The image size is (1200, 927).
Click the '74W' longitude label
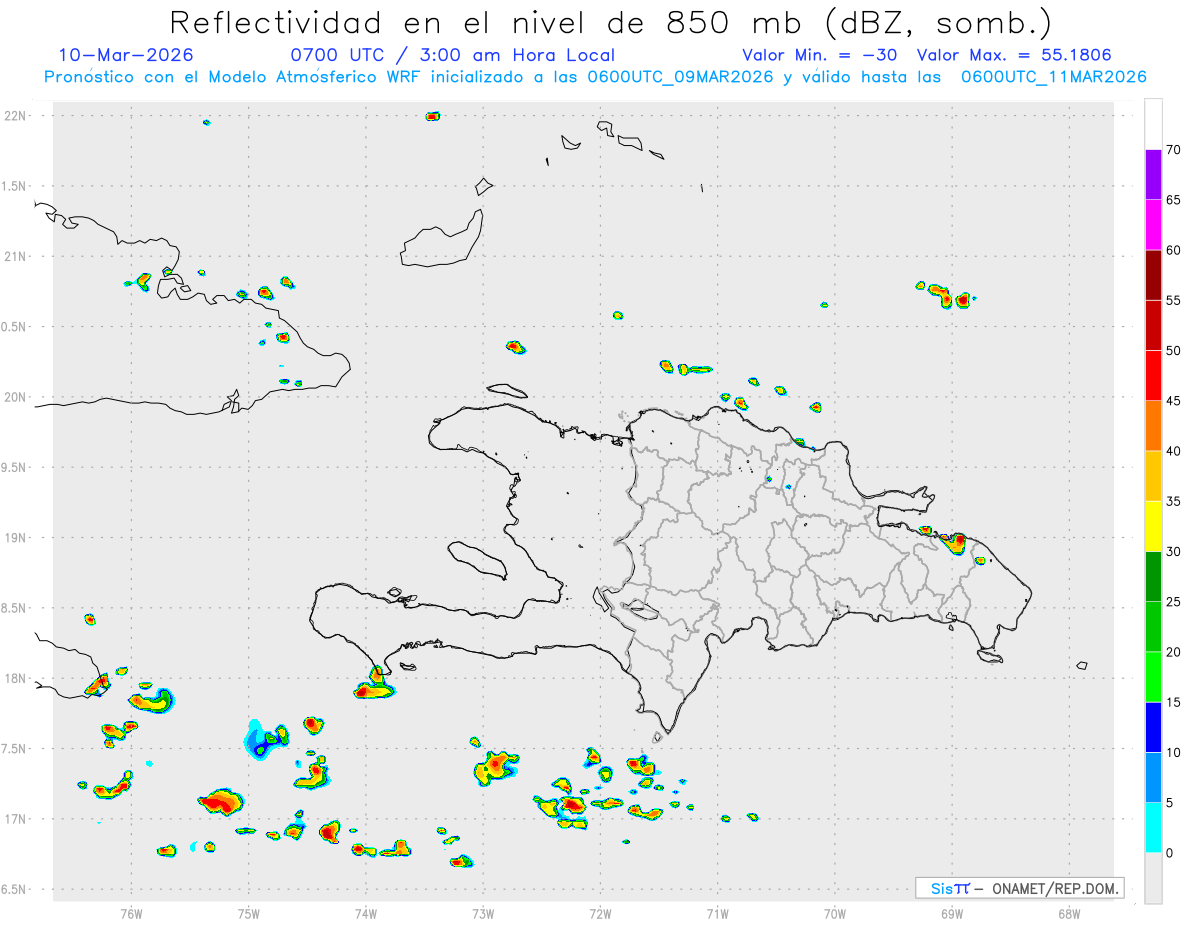coord(365,913)
